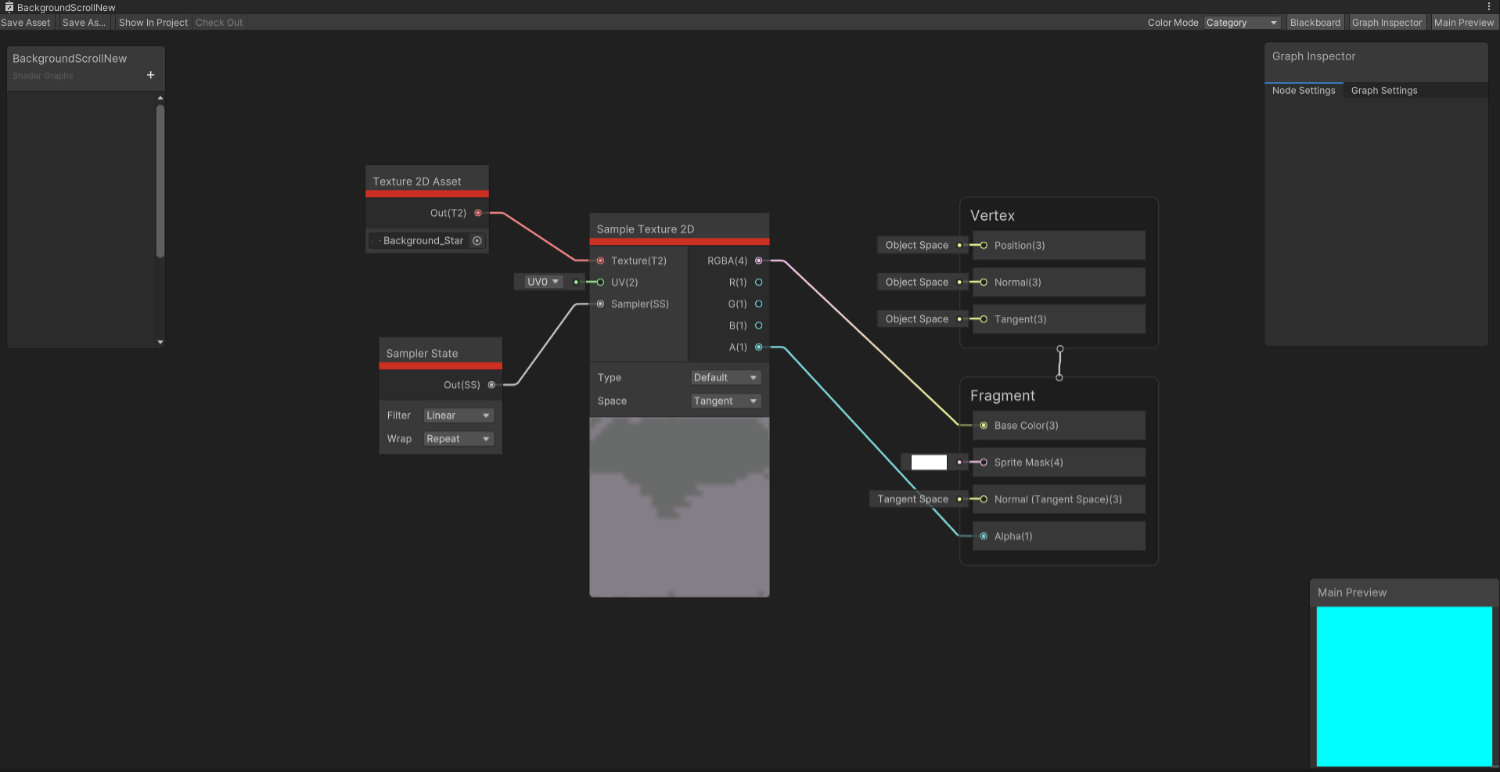This screenshot has height=772, width=1500.
Task: Click the UV(2) input port
Action: 600,282
